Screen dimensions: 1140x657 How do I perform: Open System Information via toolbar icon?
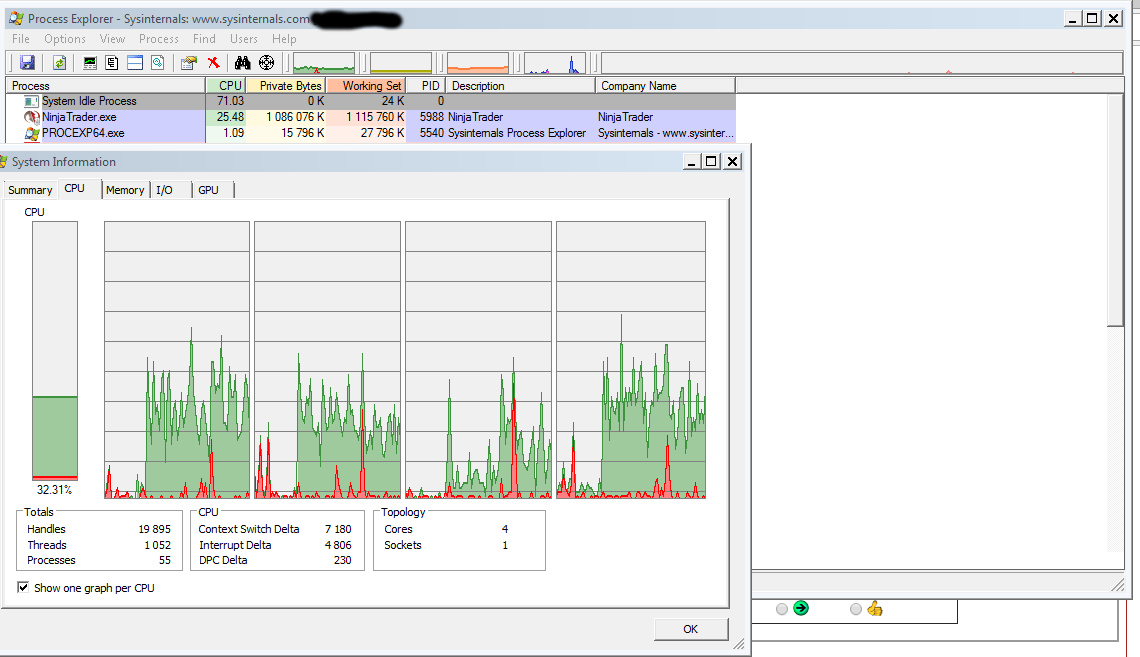pyautogui.click(x=90, y=63)
